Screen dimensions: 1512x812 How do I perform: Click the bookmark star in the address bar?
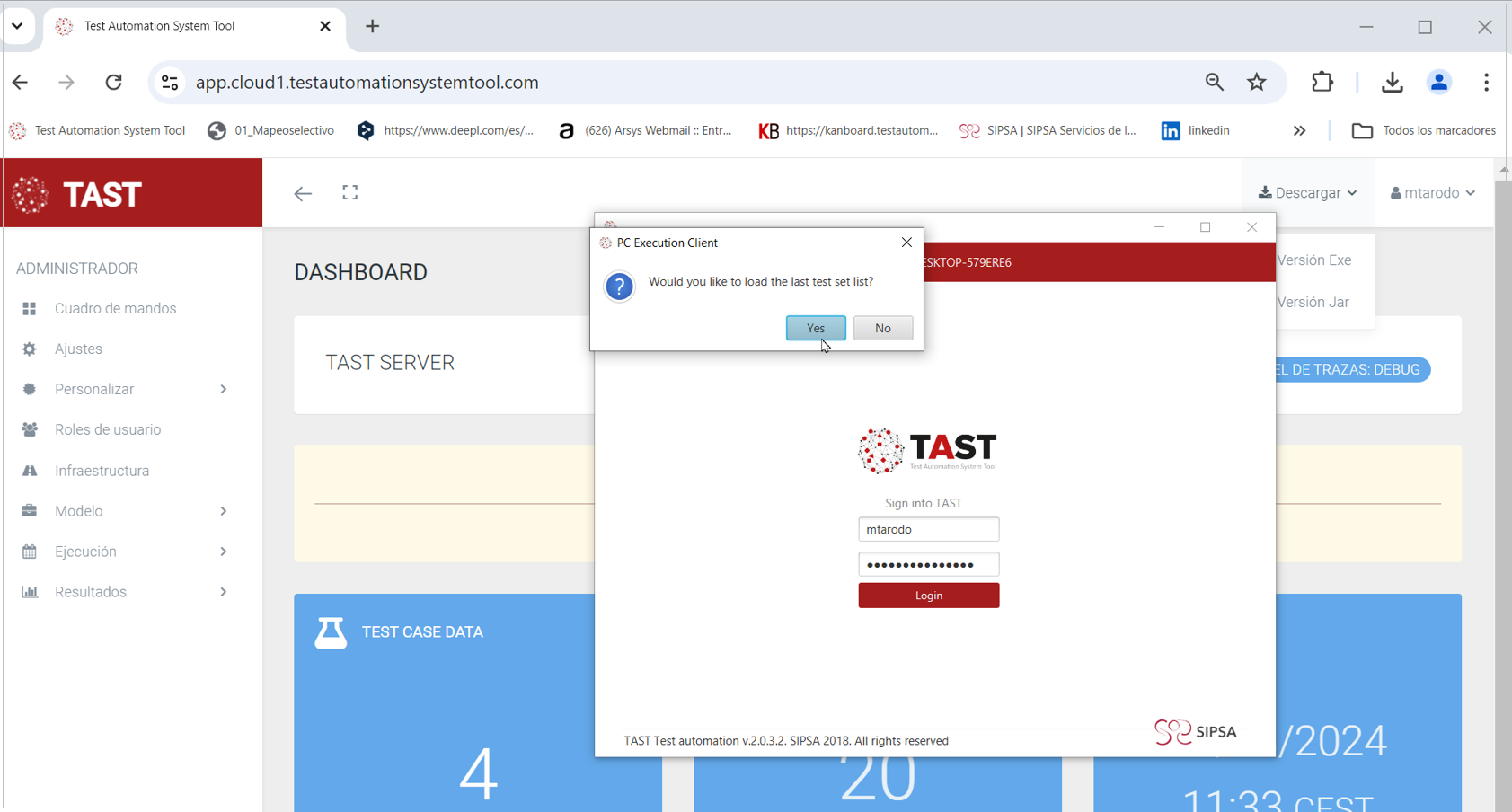[1257, 82]
